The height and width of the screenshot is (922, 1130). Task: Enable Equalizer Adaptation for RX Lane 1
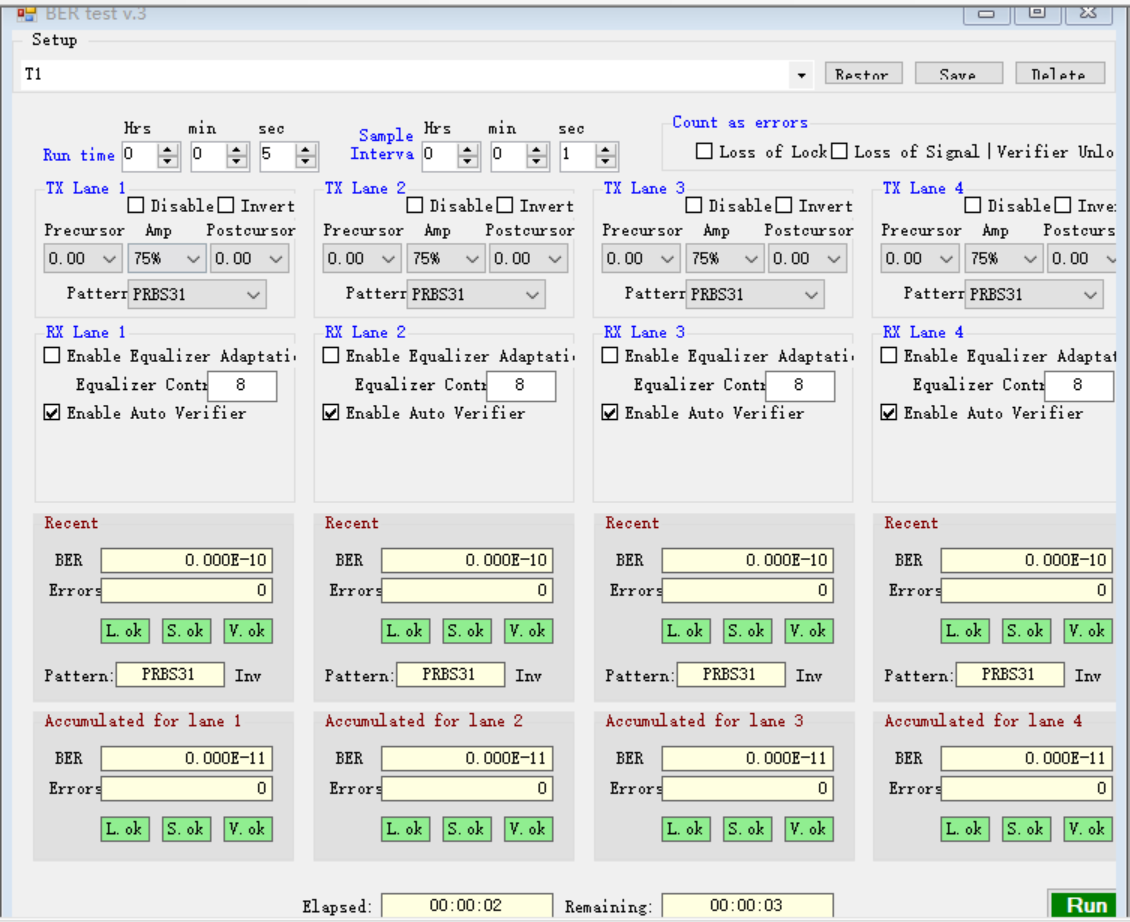(52, 356)
